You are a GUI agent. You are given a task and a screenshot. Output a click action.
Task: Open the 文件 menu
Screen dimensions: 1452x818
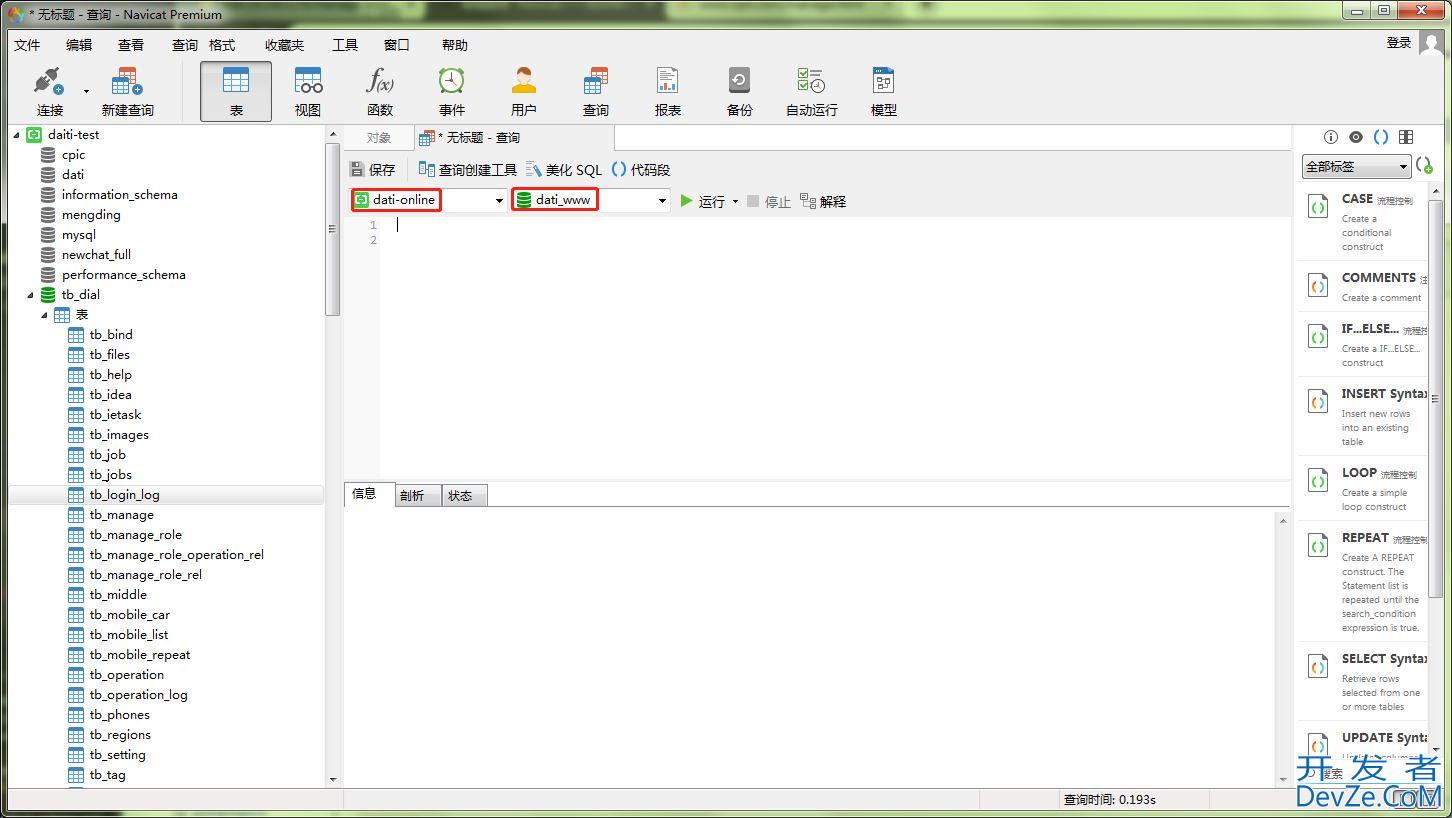tap(27, 45)
